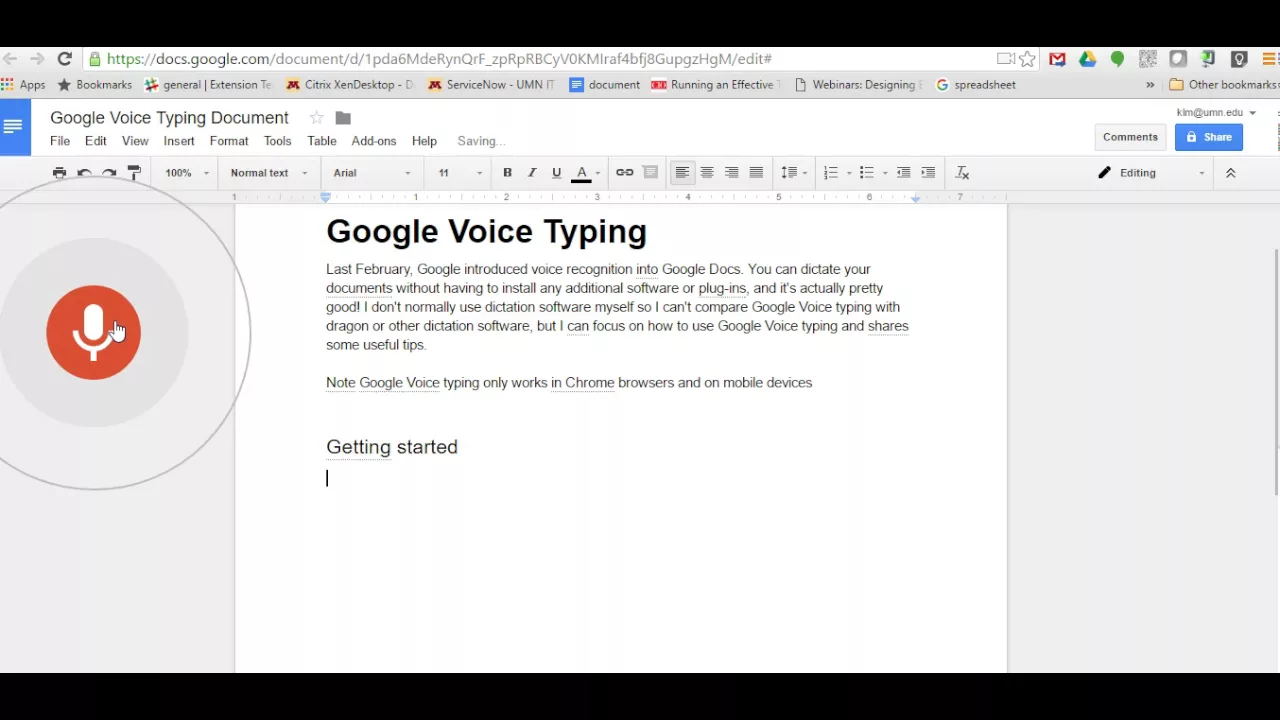
Task: Click the document title Google Voice Typing Document
Action: tap(169, 118)
